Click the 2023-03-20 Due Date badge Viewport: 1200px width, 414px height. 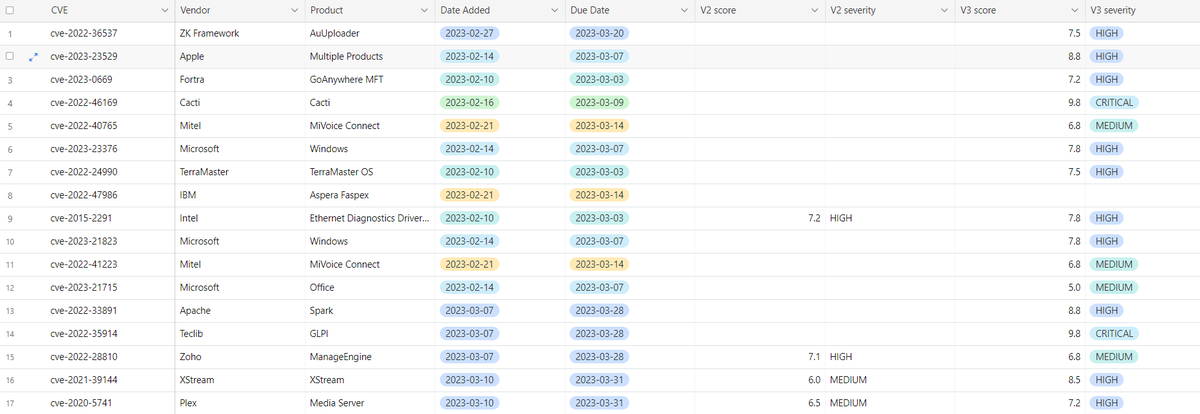[x=599, y=33]
